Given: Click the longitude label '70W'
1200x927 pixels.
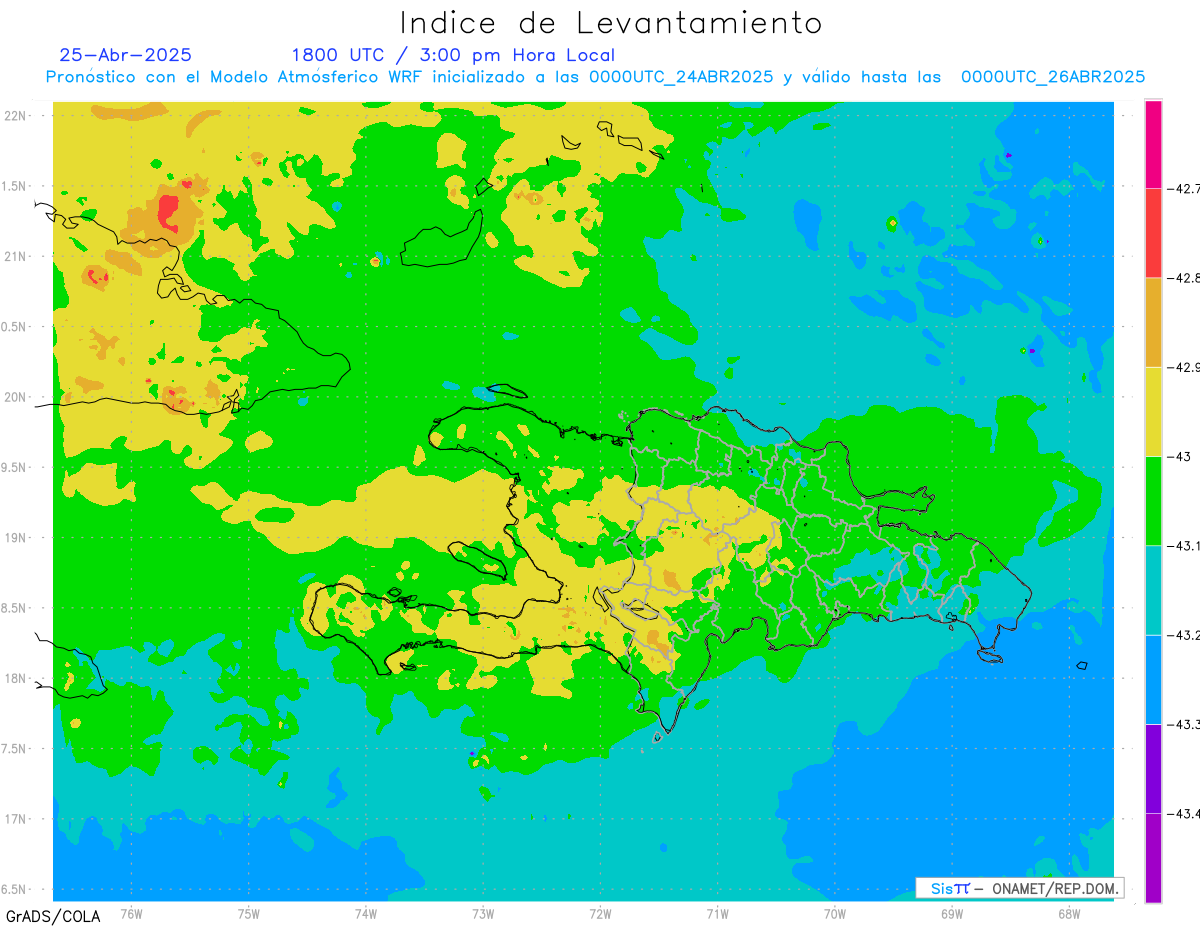Looking at the screenshot, I should point(835,913).
